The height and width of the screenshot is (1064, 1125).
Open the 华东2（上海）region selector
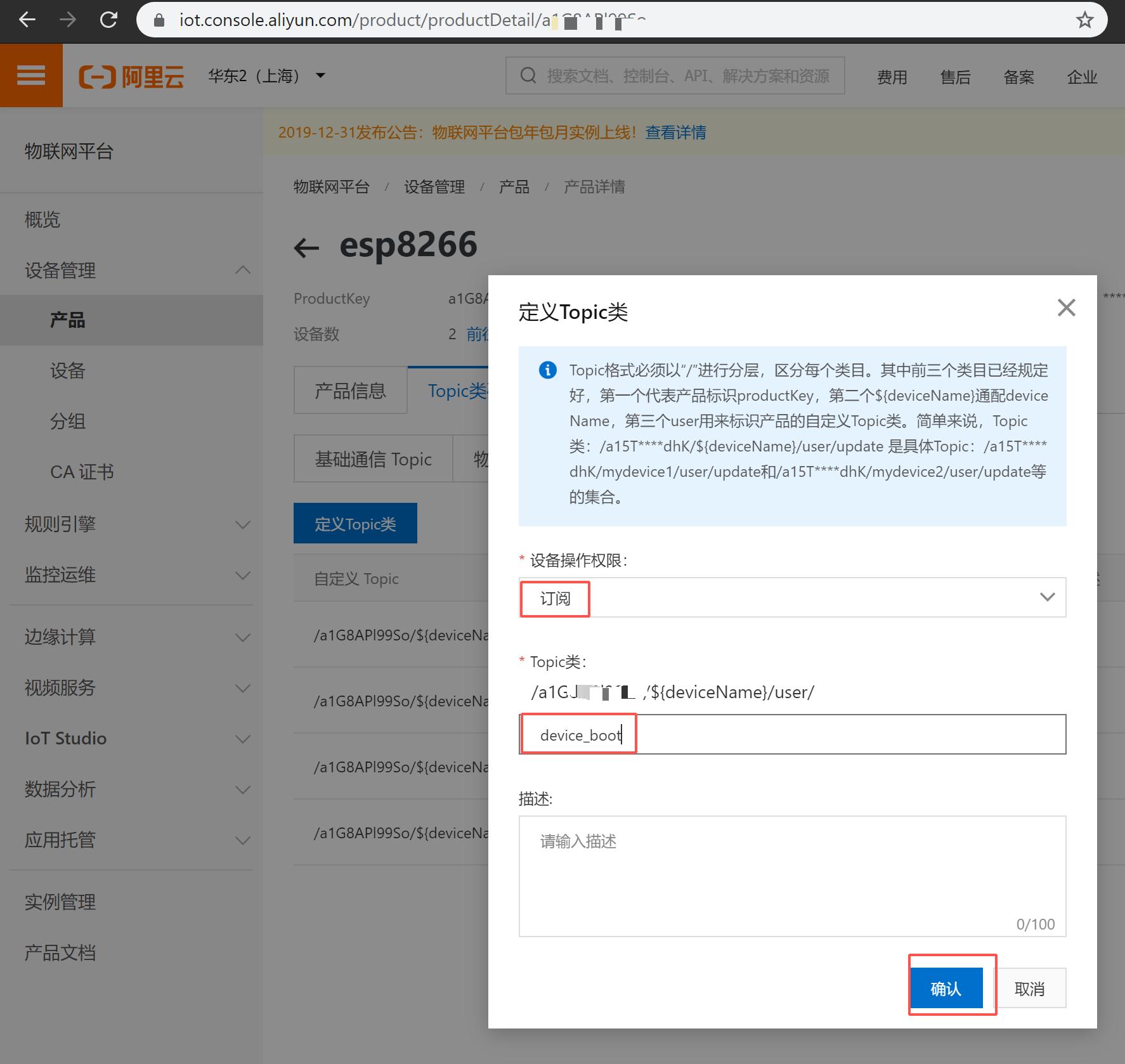pyautogui.click(x=266, y=75)
